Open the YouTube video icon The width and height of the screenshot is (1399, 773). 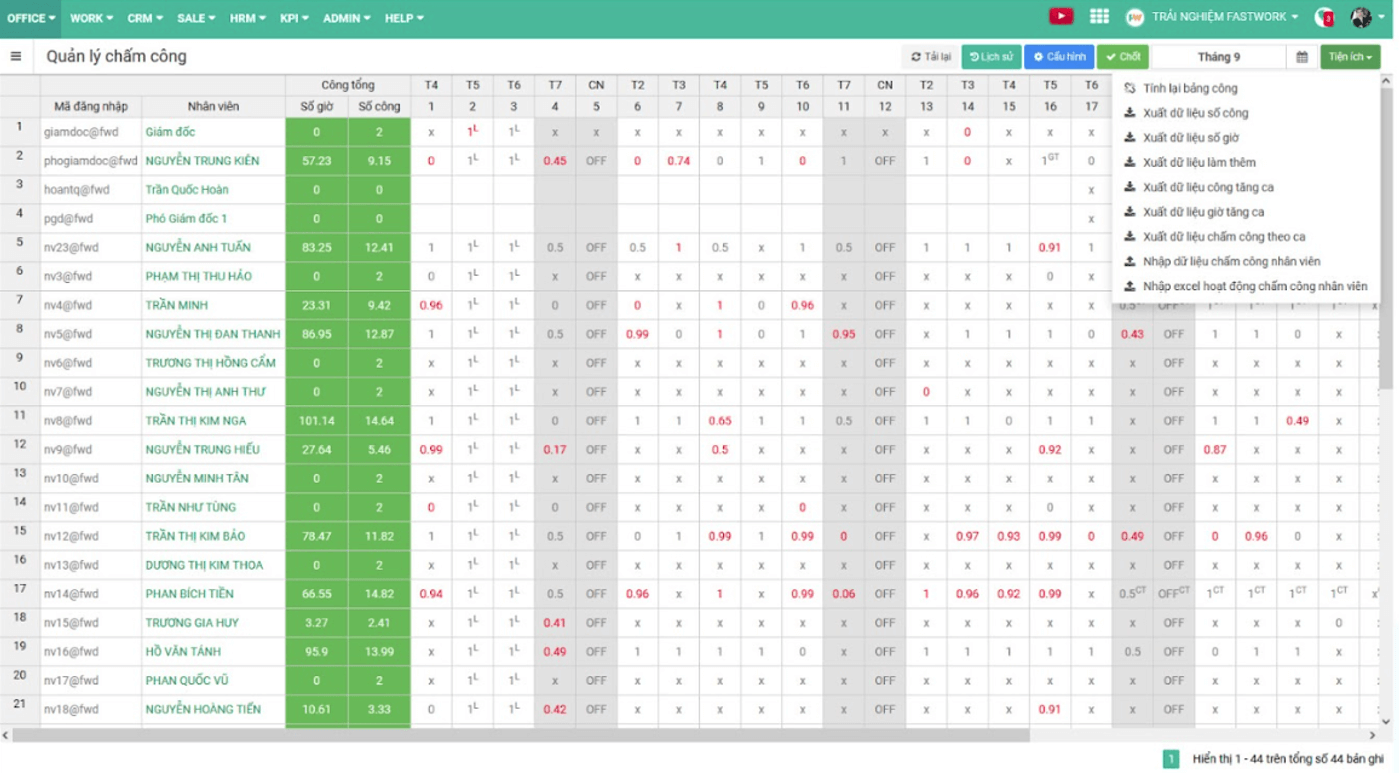tap(1061, 17)
